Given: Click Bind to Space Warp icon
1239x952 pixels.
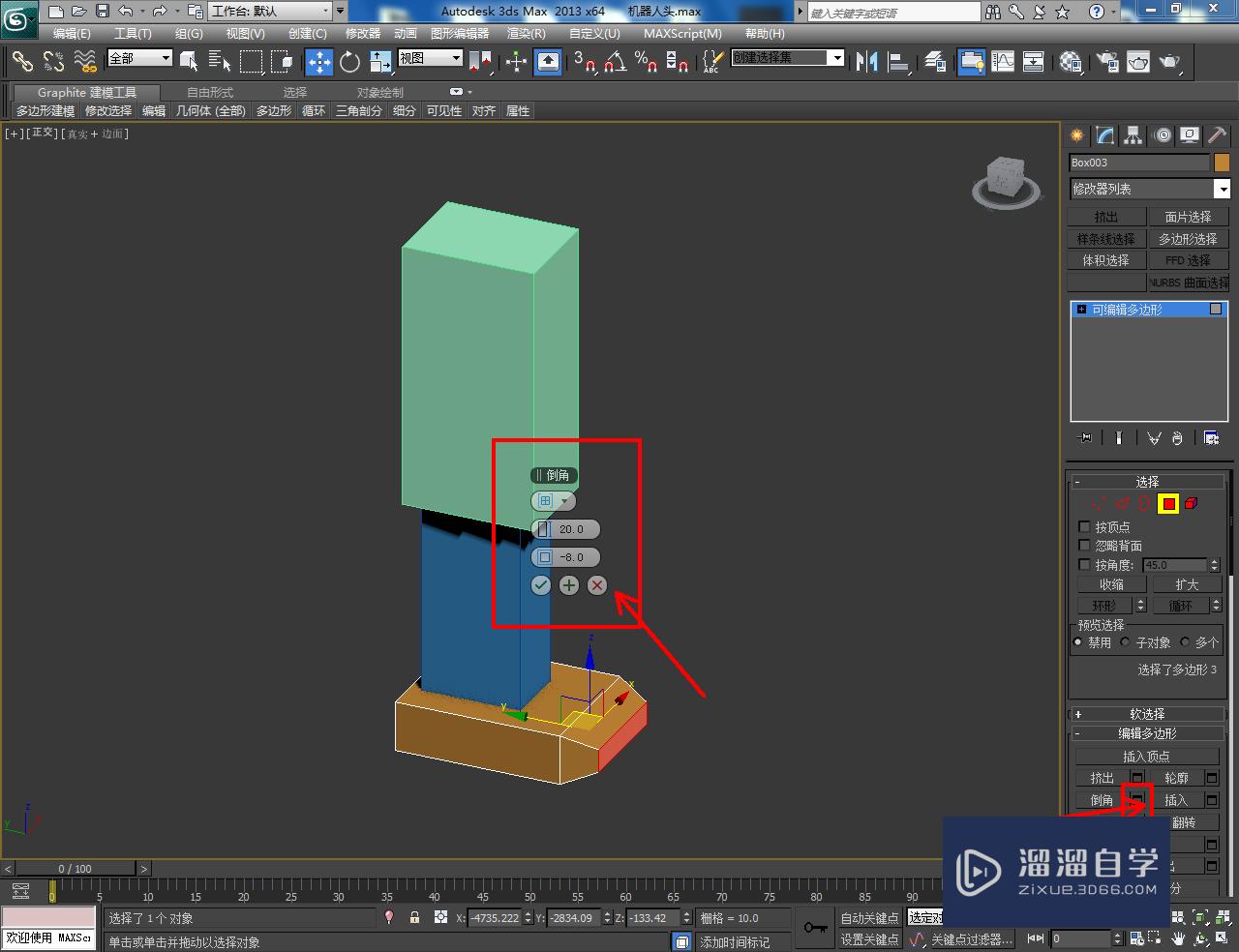Looking at the screenshot, I should point(85,62).
